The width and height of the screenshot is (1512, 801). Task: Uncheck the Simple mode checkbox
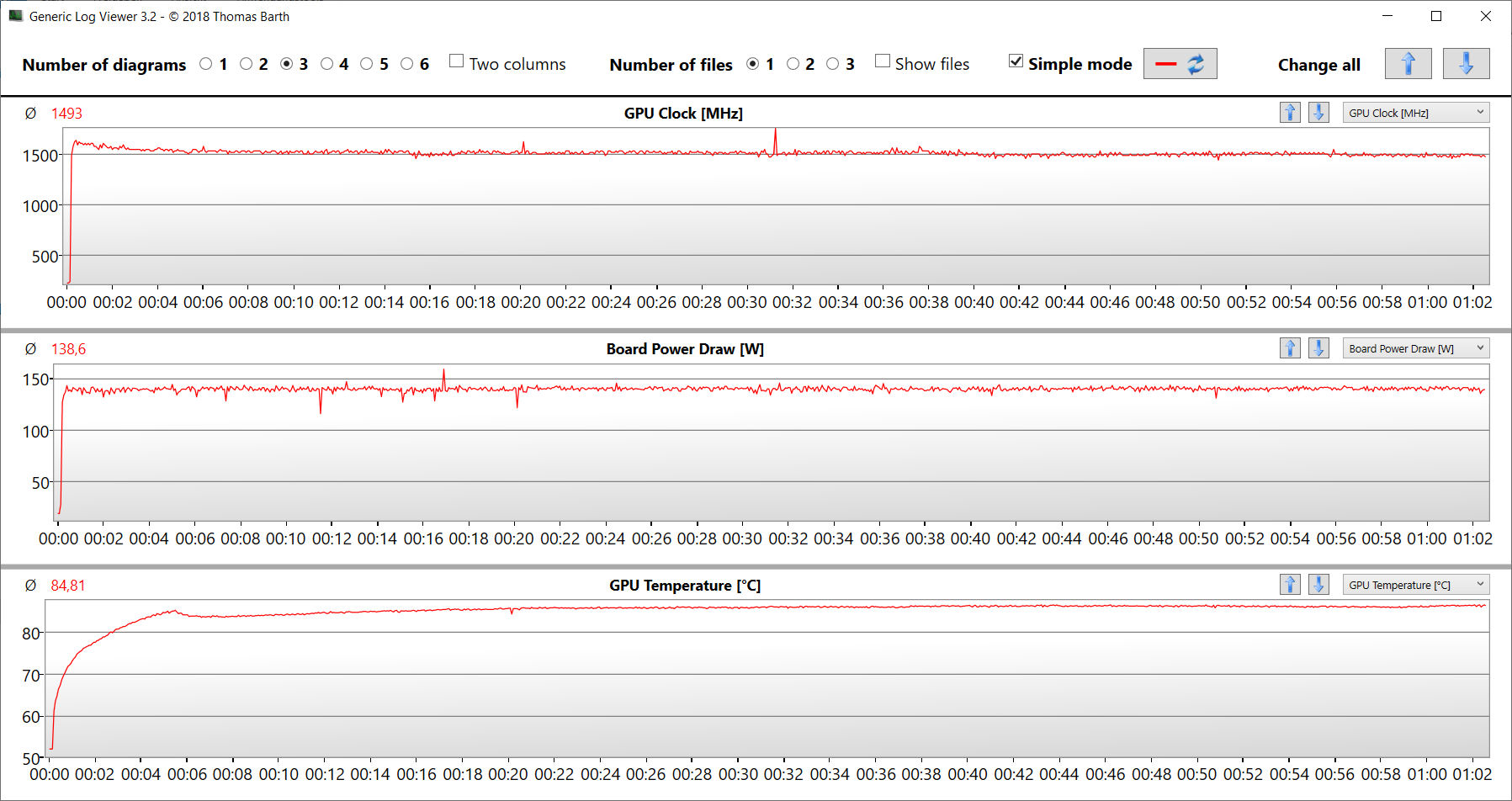point(1016,61)
